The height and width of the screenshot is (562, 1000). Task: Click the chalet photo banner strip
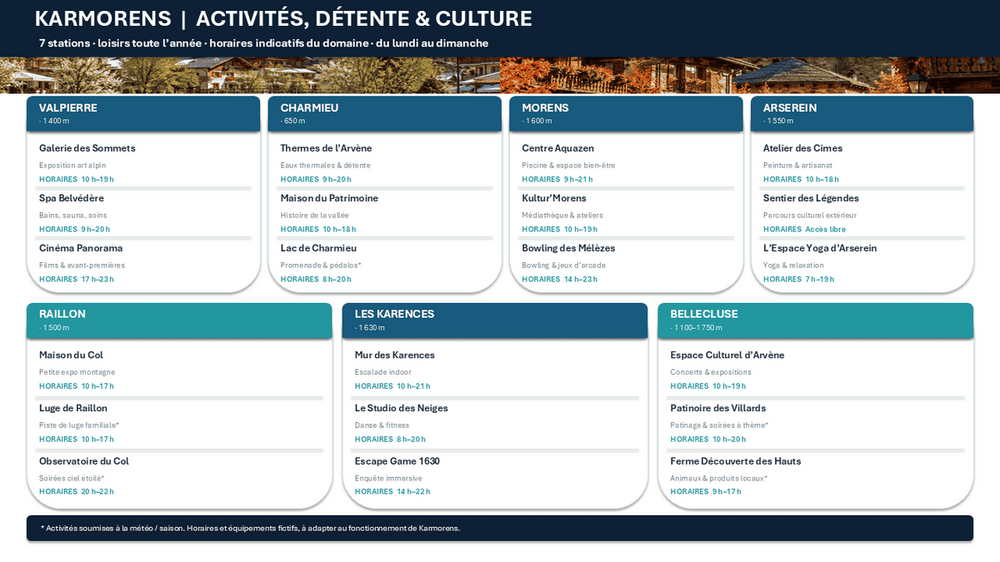pos(500,75)
